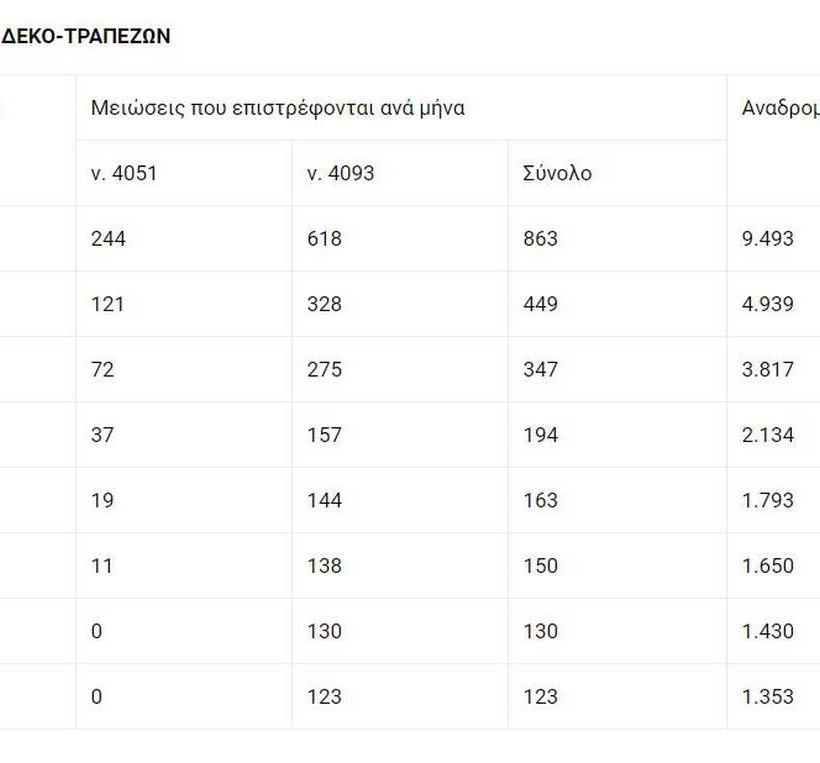Click the cell showing 9.493
The width and height of the screenshot is (820, 763).
tap(768, 239)
